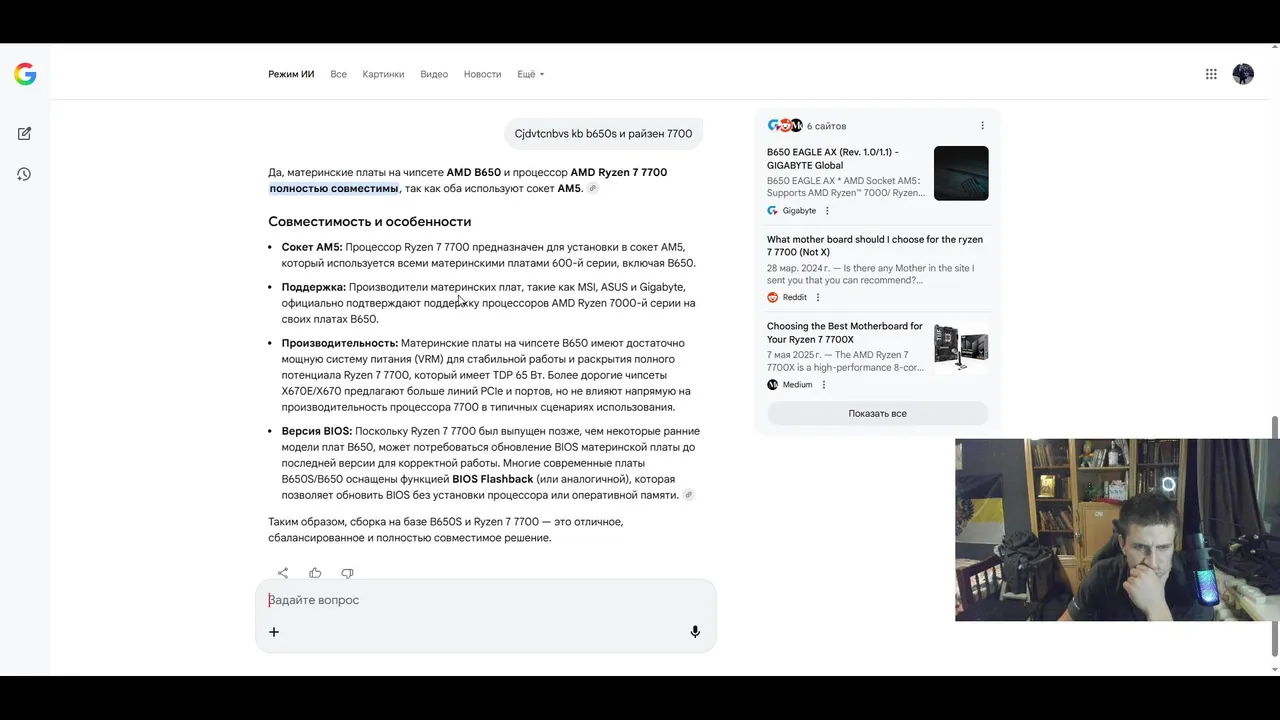Share the AI answer

tap(283, 573)
